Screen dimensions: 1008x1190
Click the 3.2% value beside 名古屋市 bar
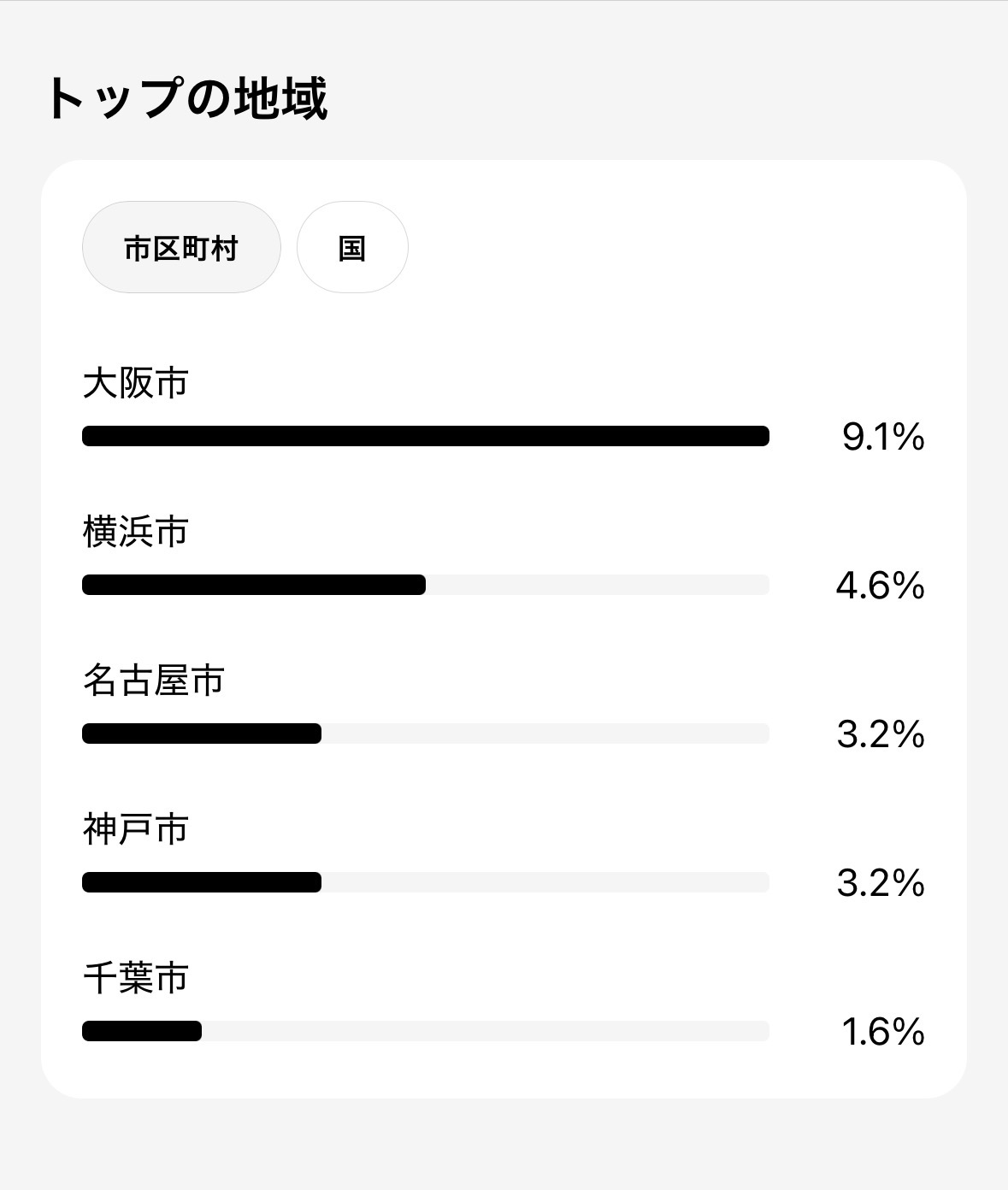[x=881, y=735]
